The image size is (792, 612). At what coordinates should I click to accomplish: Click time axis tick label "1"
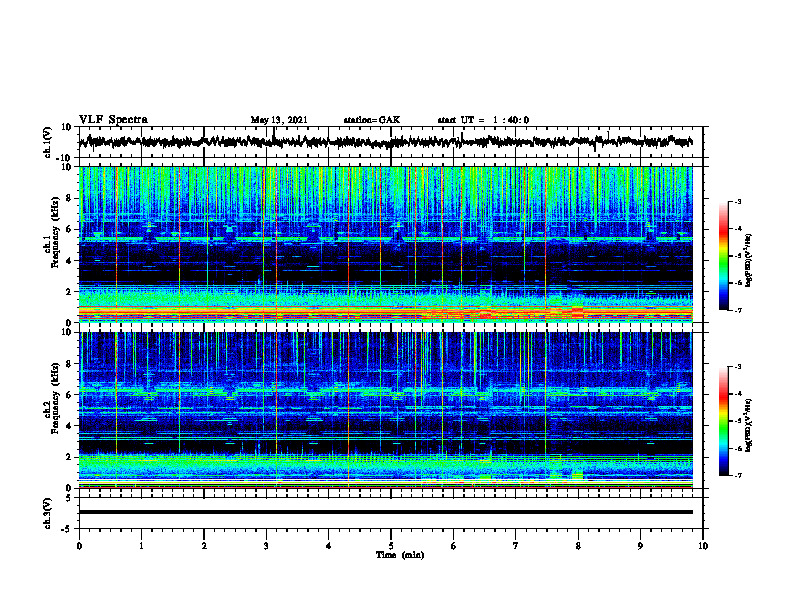tap(141, 546)
